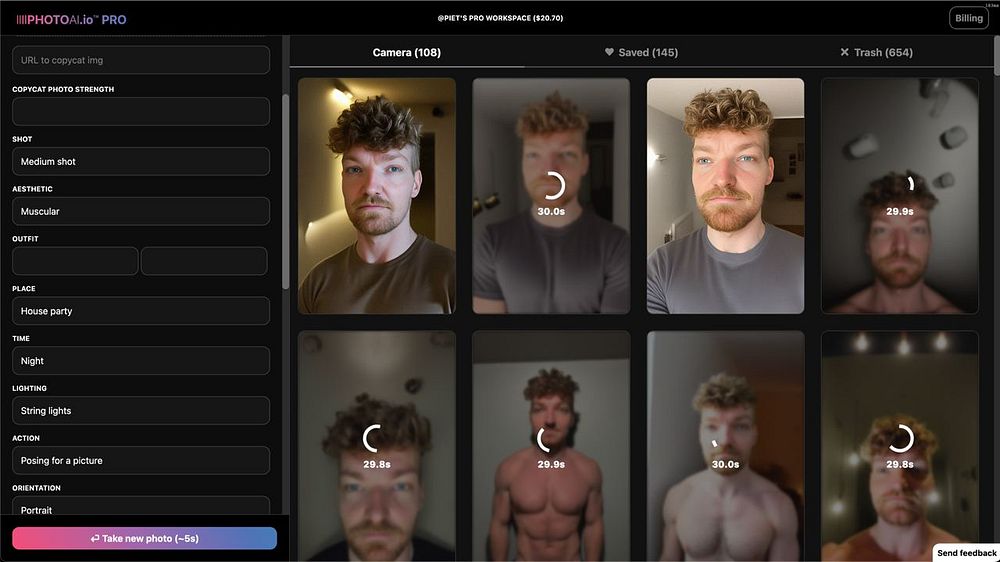Click the PhotoAI.io PRO logo
The height and width of the screenshot is (562, 1000).
pyautogui.click(x=71, y=20)
